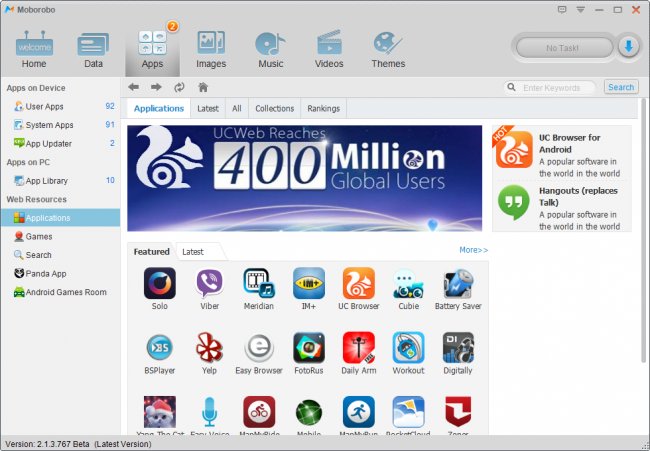
Task: Open the Themes section
Action: click(x=388, y=50)
